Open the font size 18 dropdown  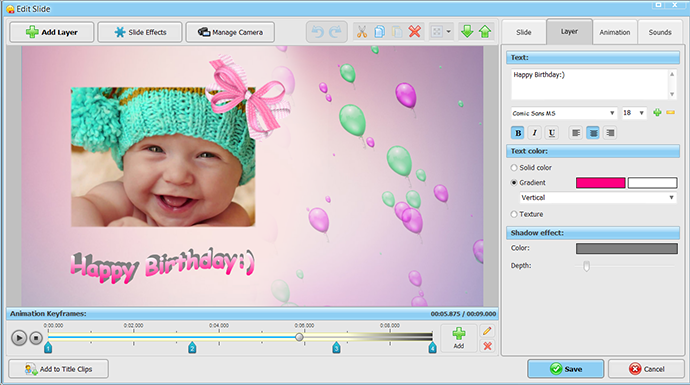pyautogui.click(x=633, y=113)
